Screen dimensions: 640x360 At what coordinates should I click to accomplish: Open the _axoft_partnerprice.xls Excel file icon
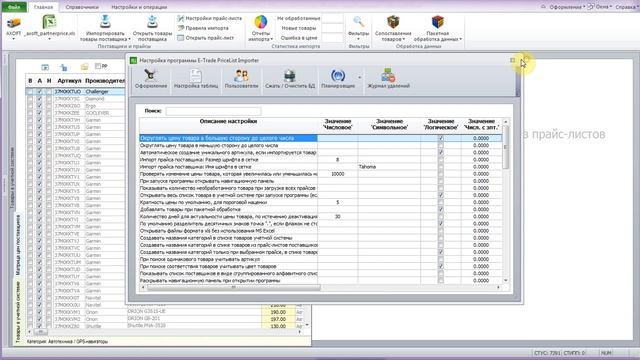(49, 23)
